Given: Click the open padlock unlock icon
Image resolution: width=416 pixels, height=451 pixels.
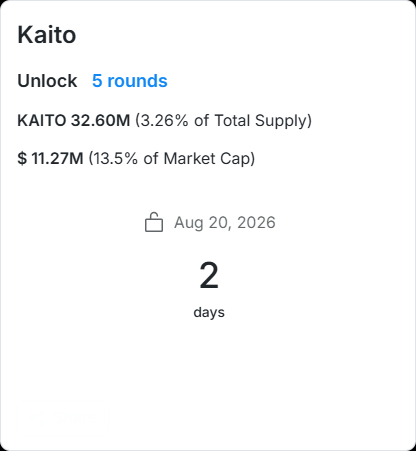Looking at the screenshot, I should (x=154, y=222).
